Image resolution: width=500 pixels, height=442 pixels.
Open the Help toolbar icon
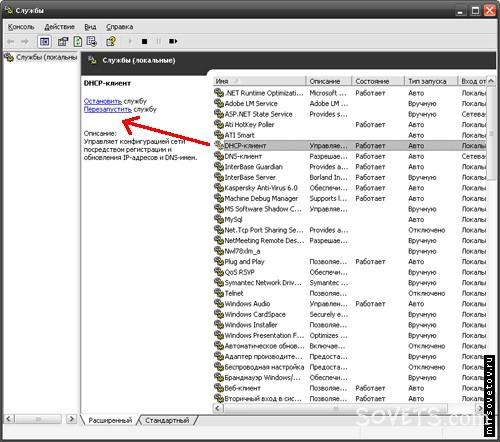click(x=111, y=41)
